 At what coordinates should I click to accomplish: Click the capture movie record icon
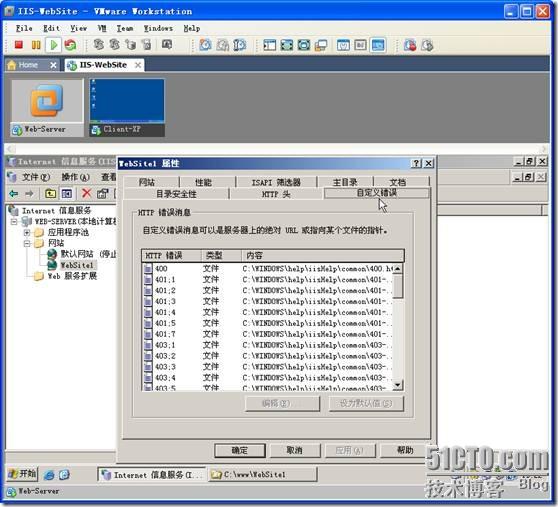410,45
